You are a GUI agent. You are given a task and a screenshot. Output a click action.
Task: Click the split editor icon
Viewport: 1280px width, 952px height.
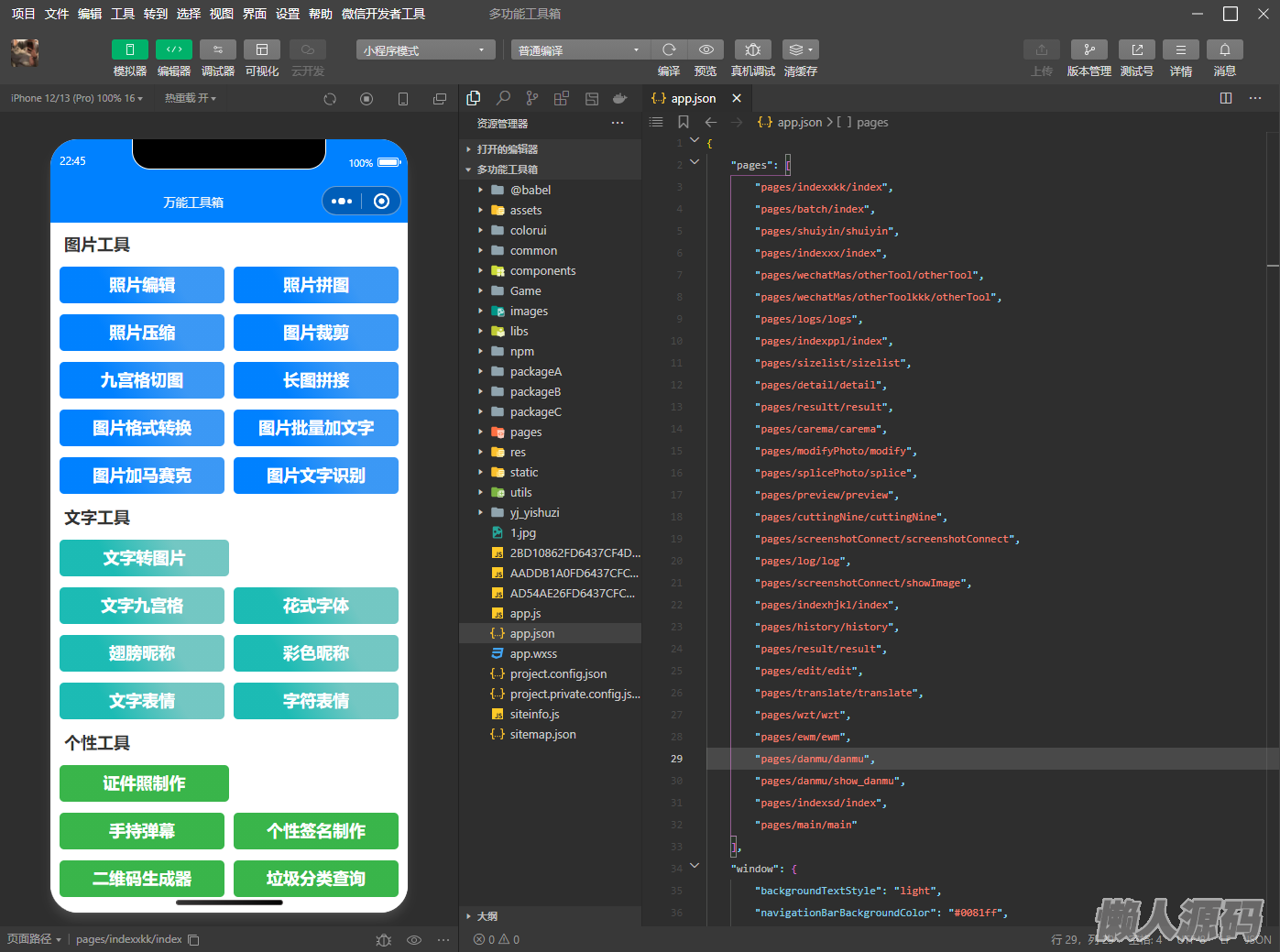pyautogui.click(x=1226, y=98)
